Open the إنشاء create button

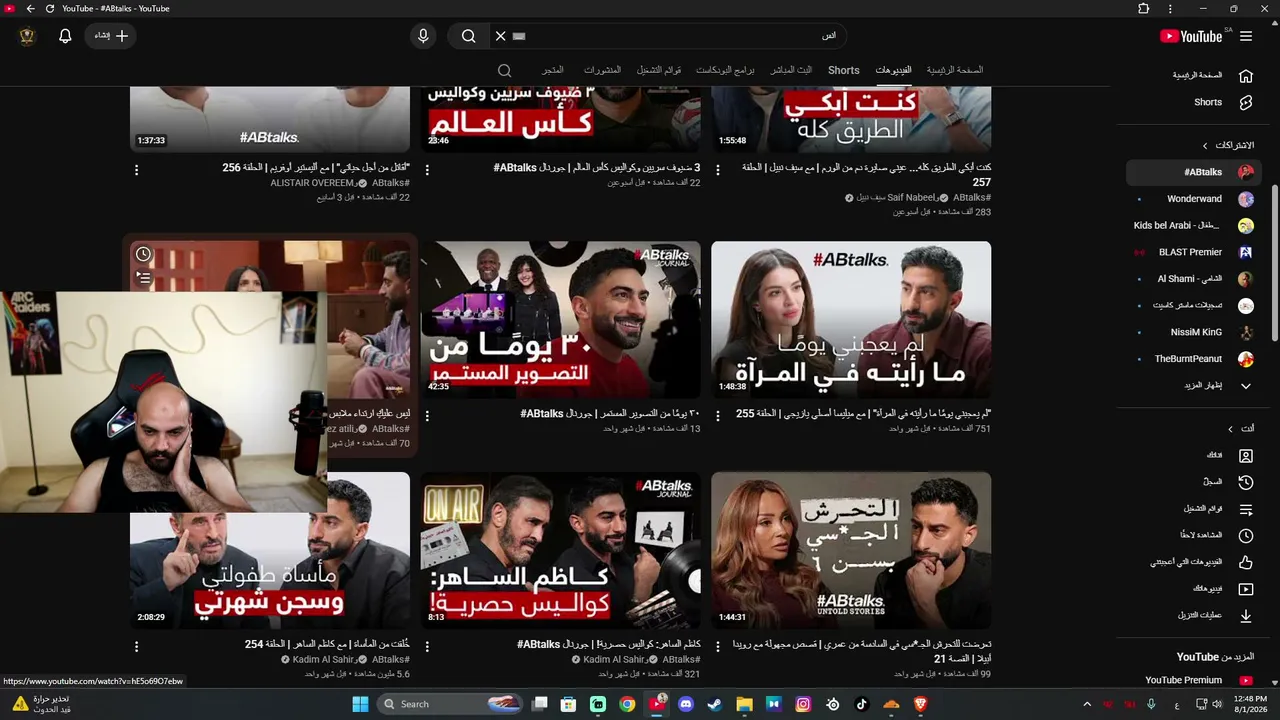[x=111, y=36]
